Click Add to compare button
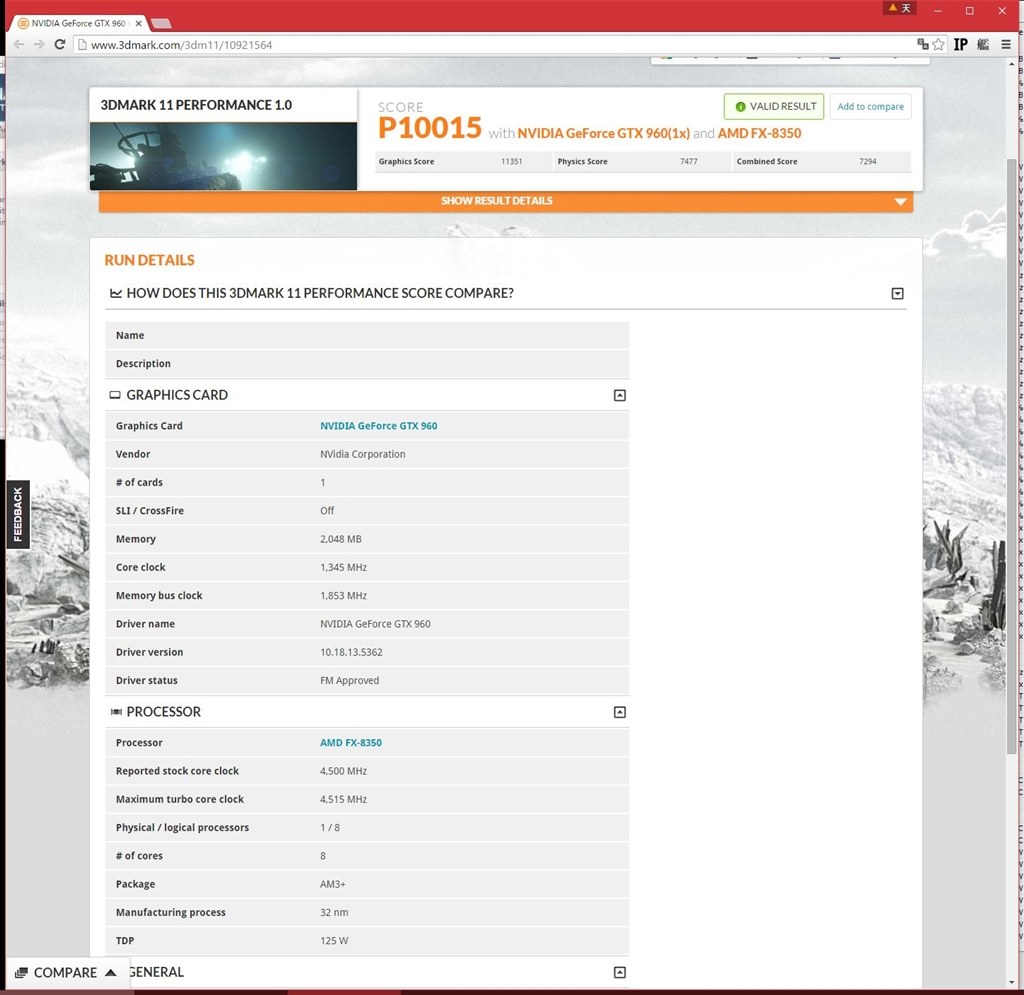 (871, 106)
